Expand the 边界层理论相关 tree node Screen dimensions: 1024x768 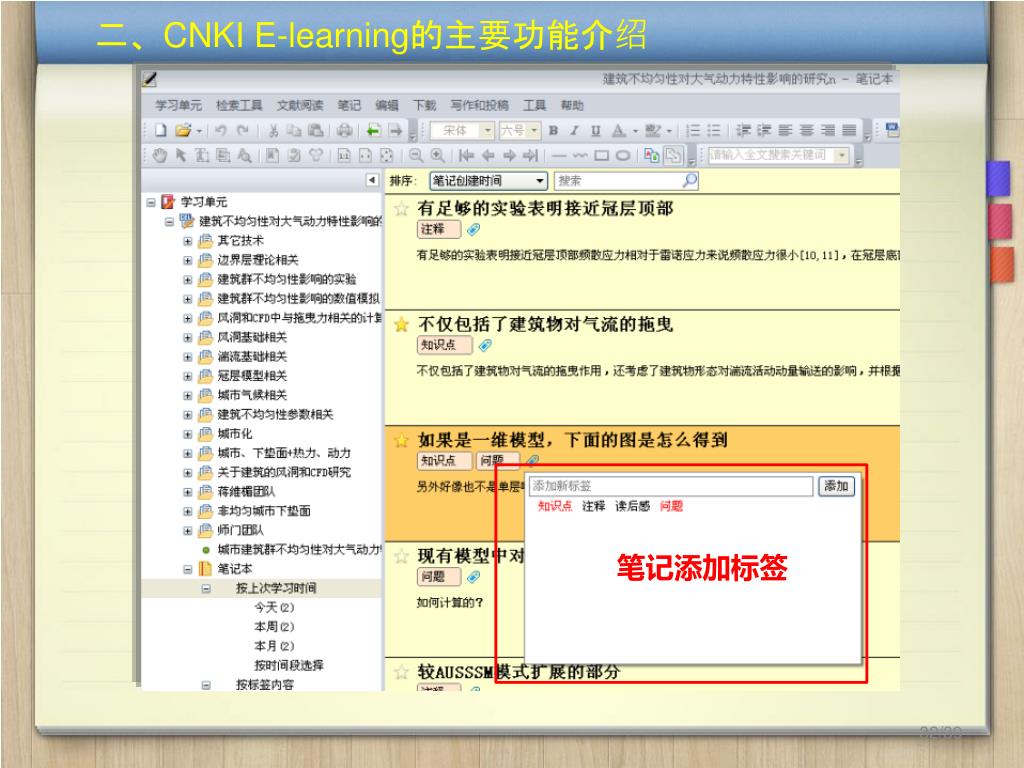click(187, 261)
